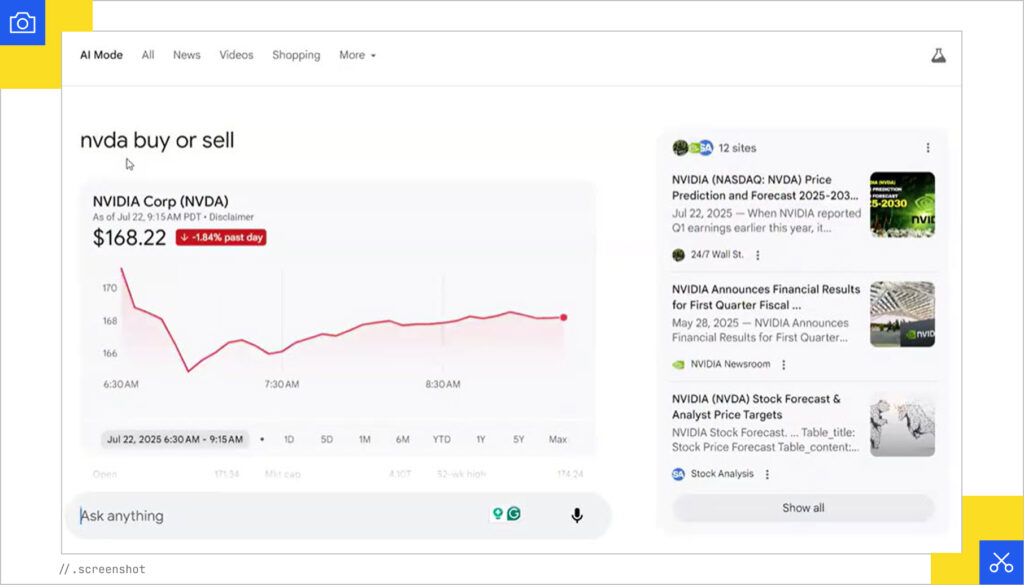Open the Search Labs flask icon
The width and height of the screenshot is (1024, 585).
(938, 55)
